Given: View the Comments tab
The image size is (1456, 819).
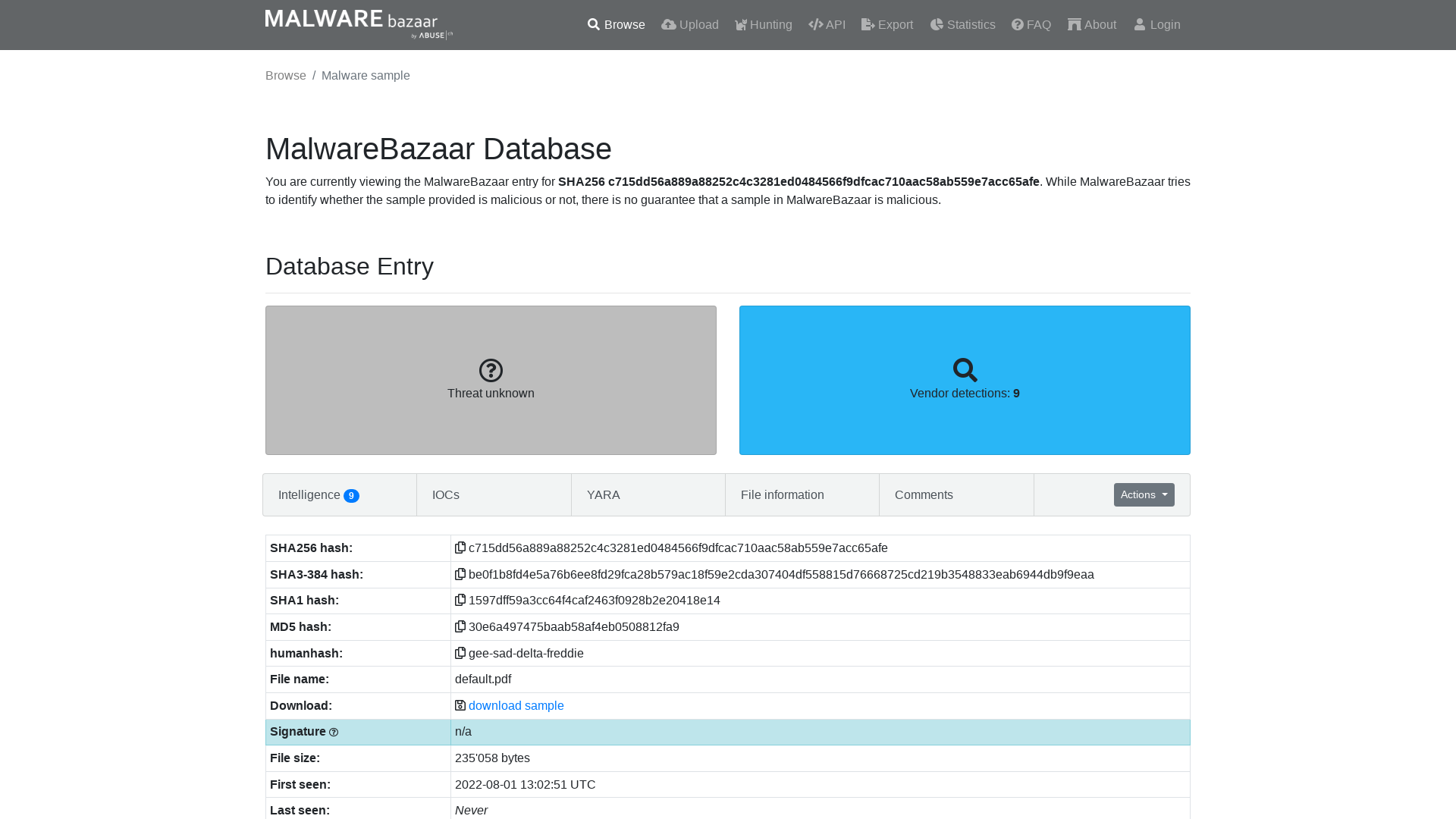Looking at the screenshot, I should tap(924, 494).
